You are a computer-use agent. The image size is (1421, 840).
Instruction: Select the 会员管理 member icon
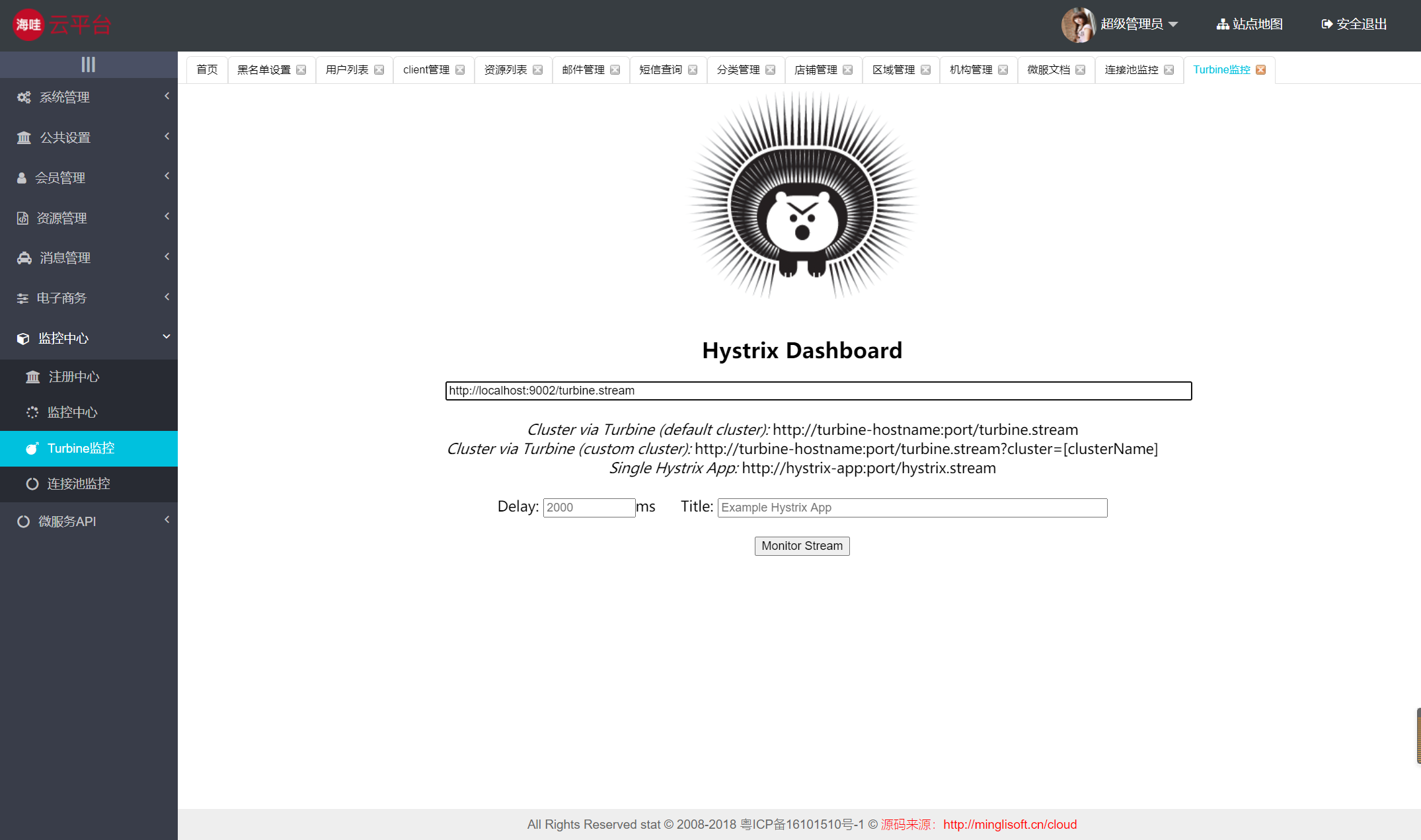[20, 177]
